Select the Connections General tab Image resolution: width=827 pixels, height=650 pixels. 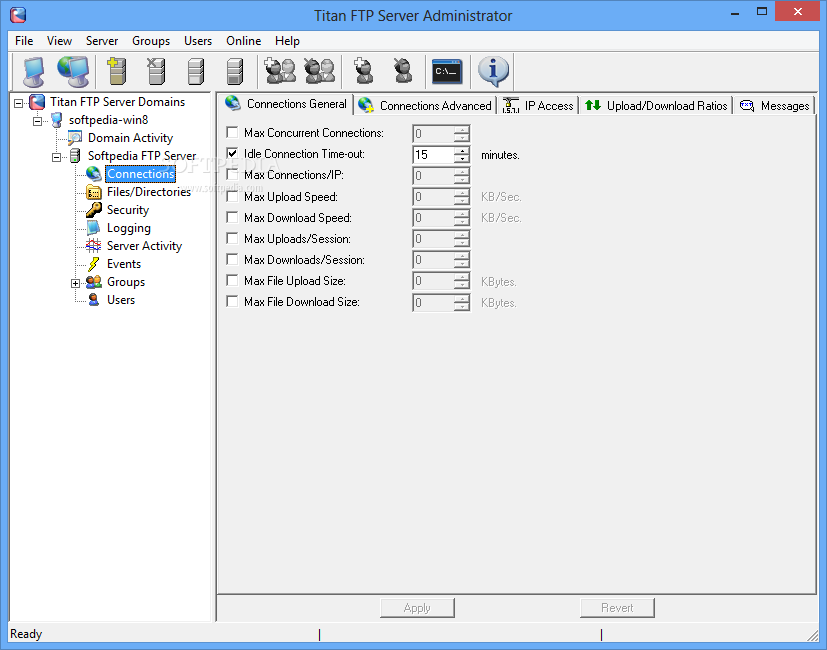pos(285,104)
